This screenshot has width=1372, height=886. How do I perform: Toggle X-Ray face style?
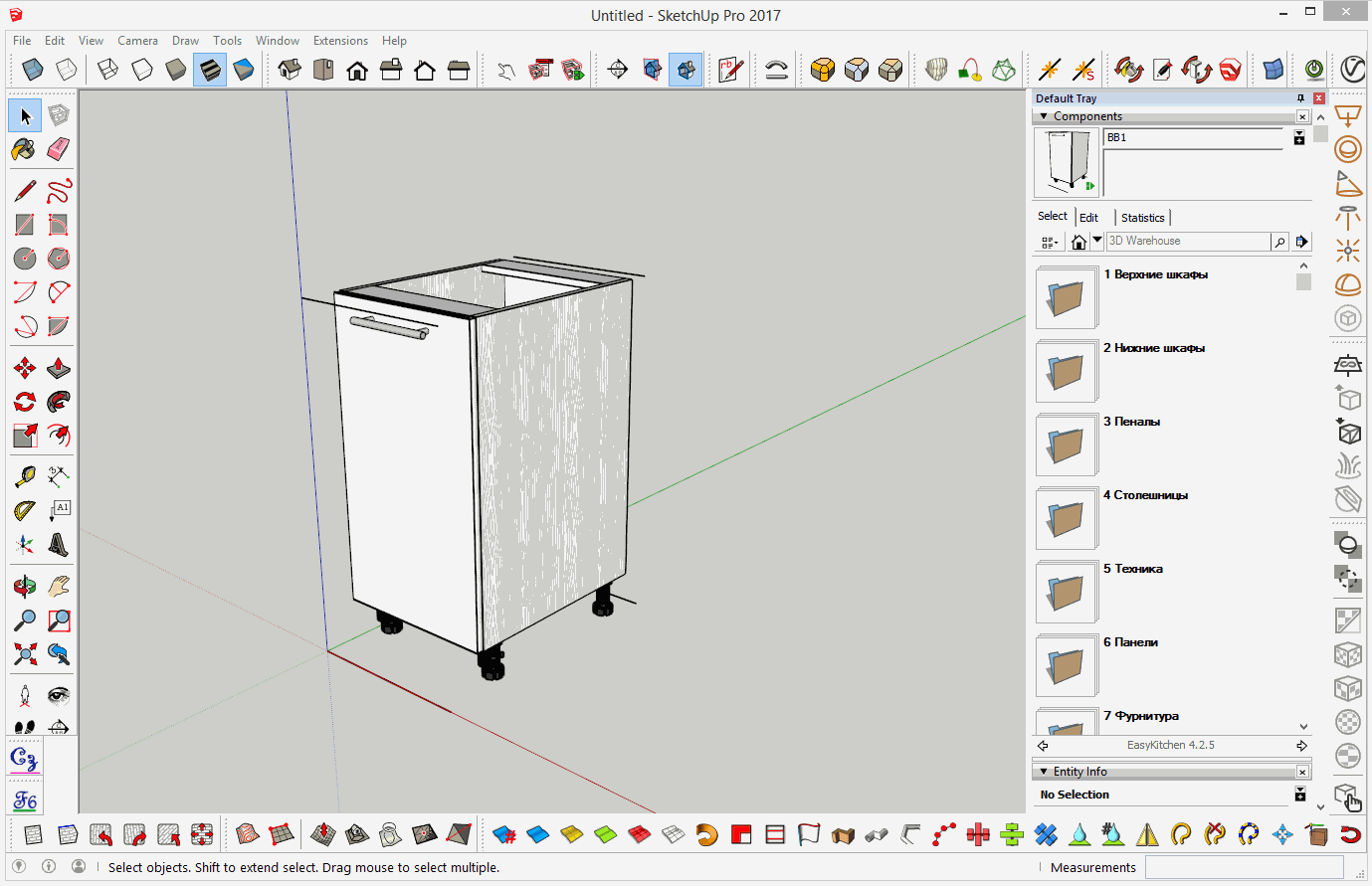33,70
